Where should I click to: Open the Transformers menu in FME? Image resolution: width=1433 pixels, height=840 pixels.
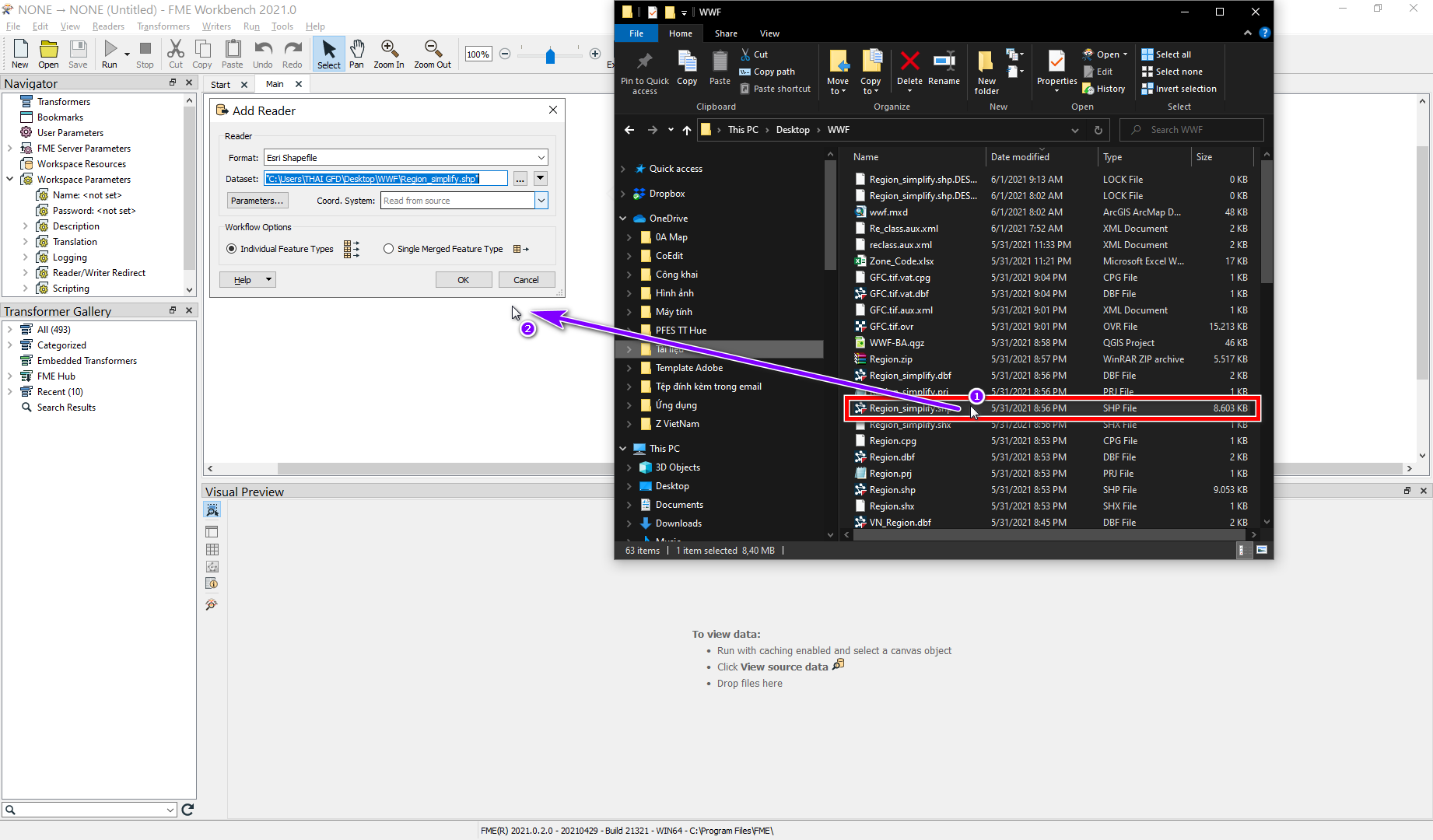point(163,26)
